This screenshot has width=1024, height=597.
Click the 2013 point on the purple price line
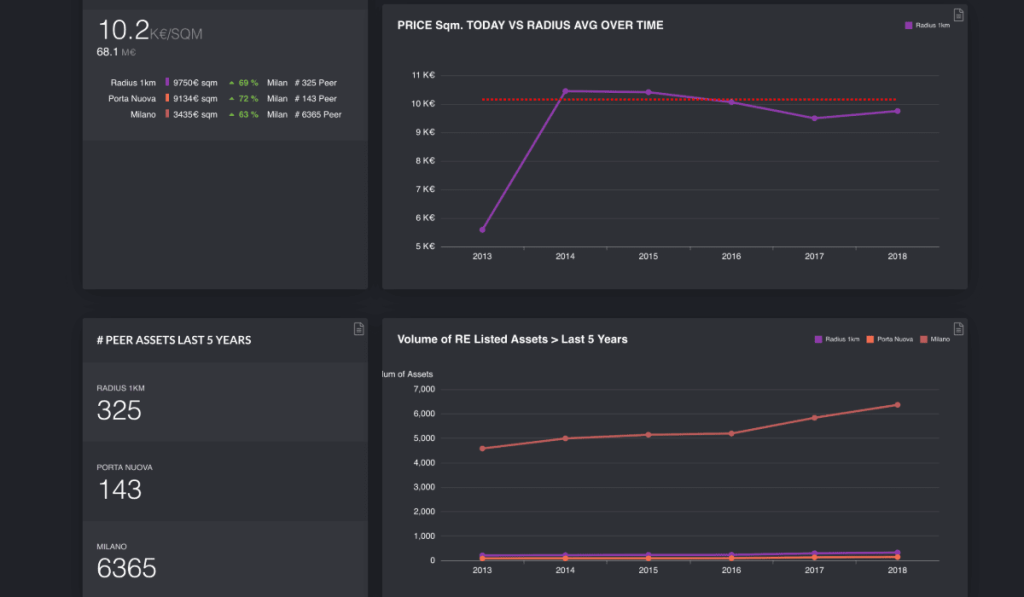[482, 228]
